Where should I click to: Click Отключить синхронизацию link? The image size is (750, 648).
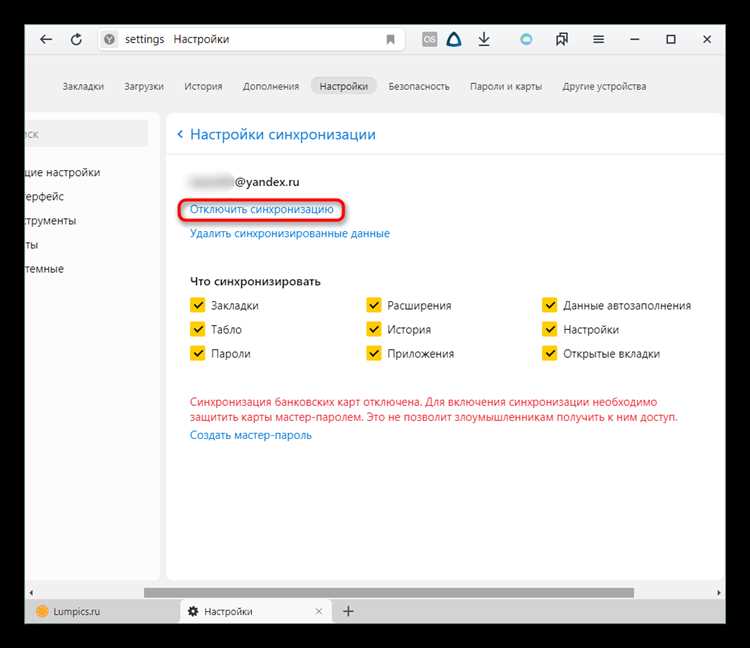261,209
